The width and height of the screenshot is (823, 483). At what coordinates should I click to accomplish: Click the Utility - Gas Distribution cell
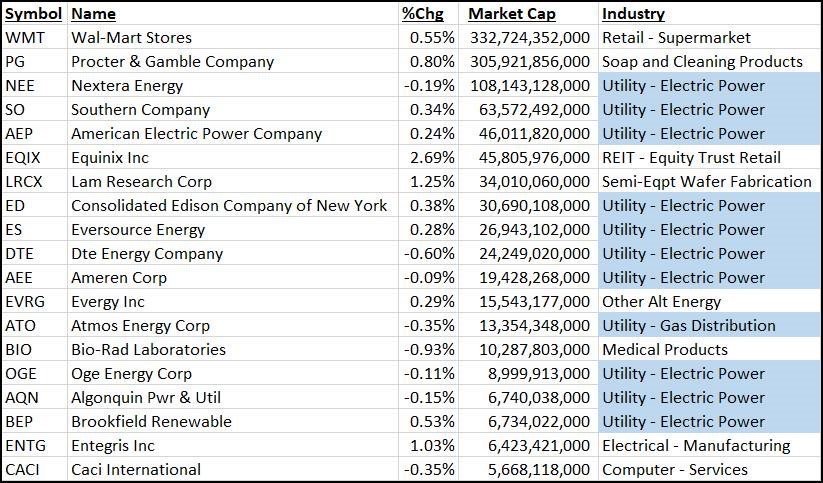(688, 326)
